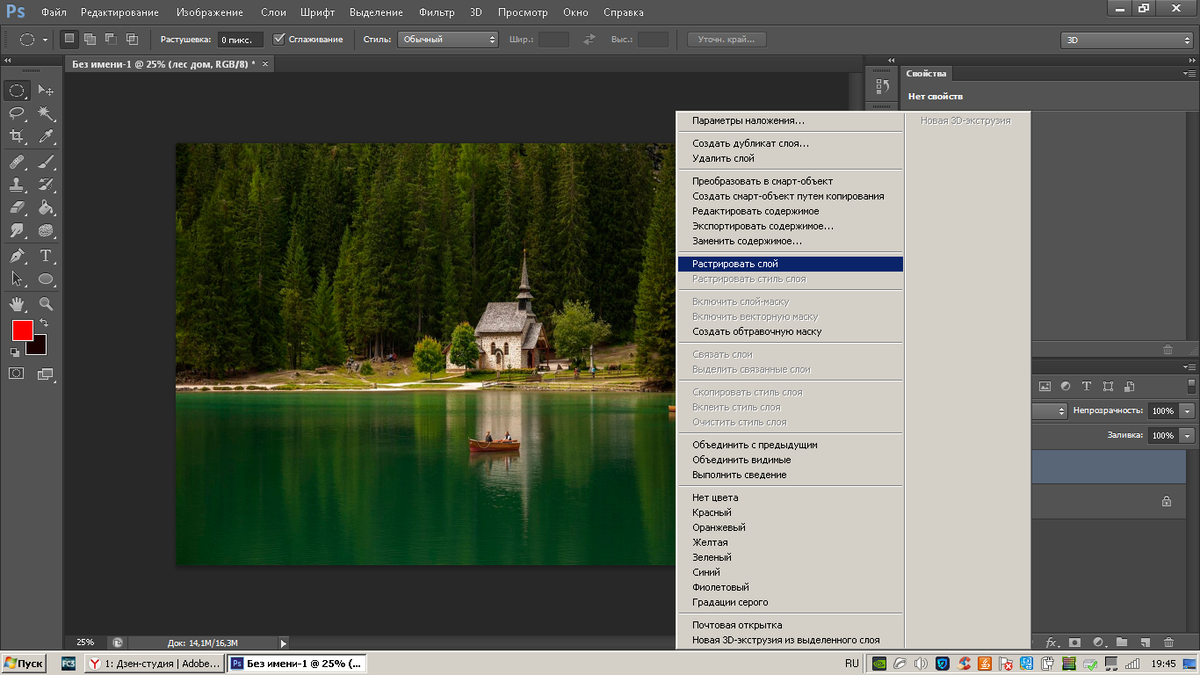Open the blend mode dropdown
Screen dimensions: 1200x675
[x=1049, y=411]
